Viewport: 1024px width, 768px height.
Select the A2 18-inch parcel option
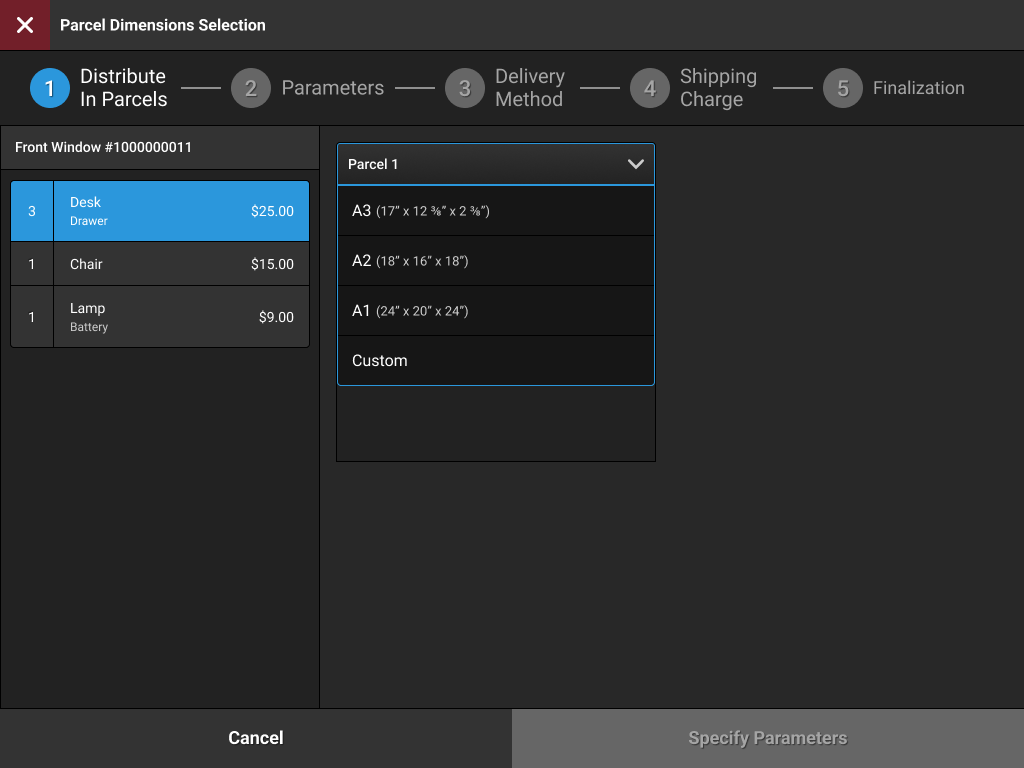point(496,260)
